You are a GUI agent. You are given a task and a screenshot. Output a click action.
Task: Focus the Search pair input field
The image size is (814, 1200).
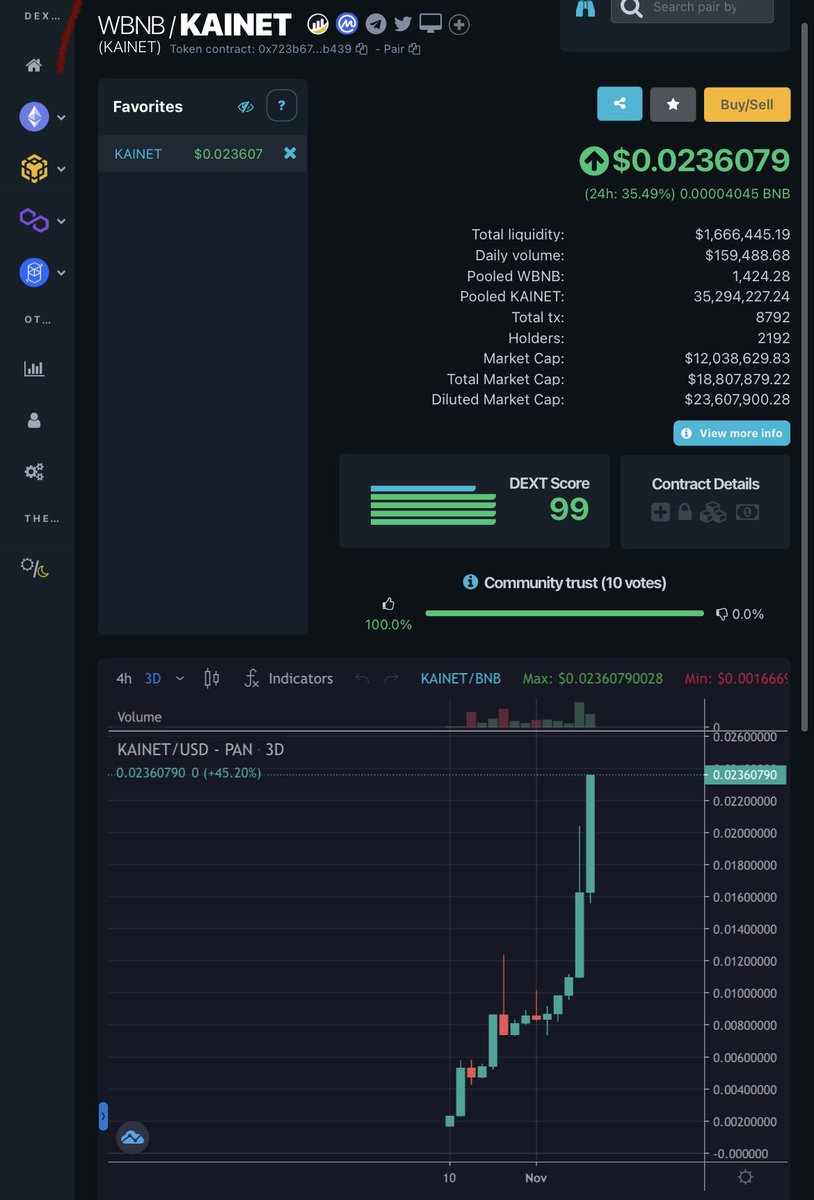coord(693,9)
